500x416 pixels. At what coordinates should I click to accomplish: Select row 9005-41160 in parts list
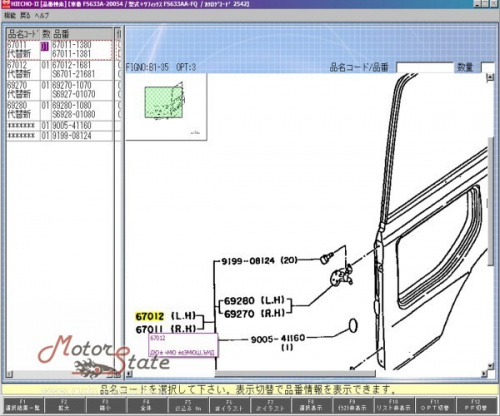tap(60, 126)
